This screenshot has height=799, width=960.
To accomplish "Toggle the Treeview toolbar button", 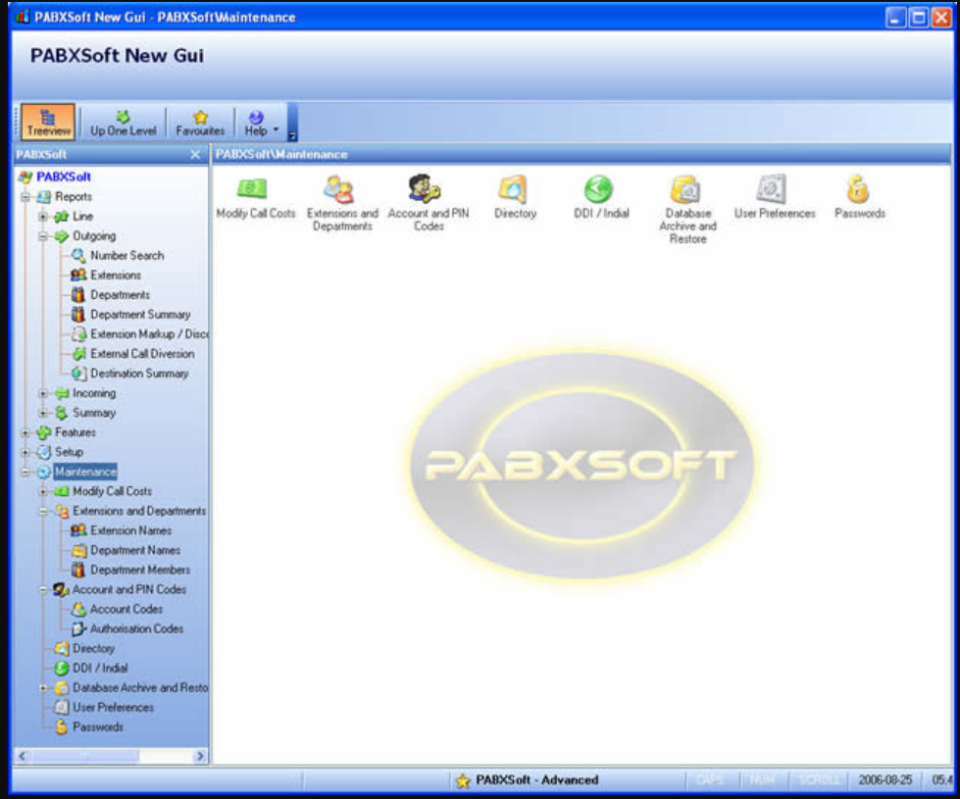I will click(48, 122).
